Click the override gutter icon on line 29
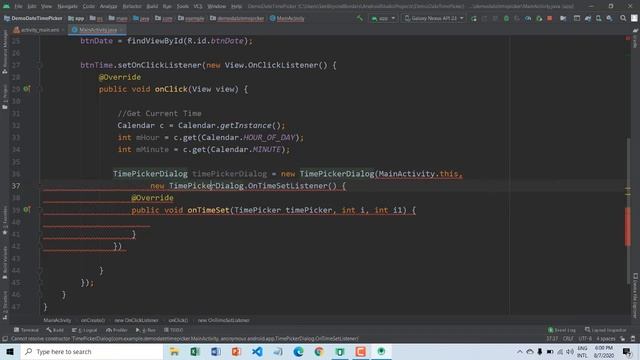The height and width of the screenshot is (360, 640). pyautogui.click(x=27, y=89)
